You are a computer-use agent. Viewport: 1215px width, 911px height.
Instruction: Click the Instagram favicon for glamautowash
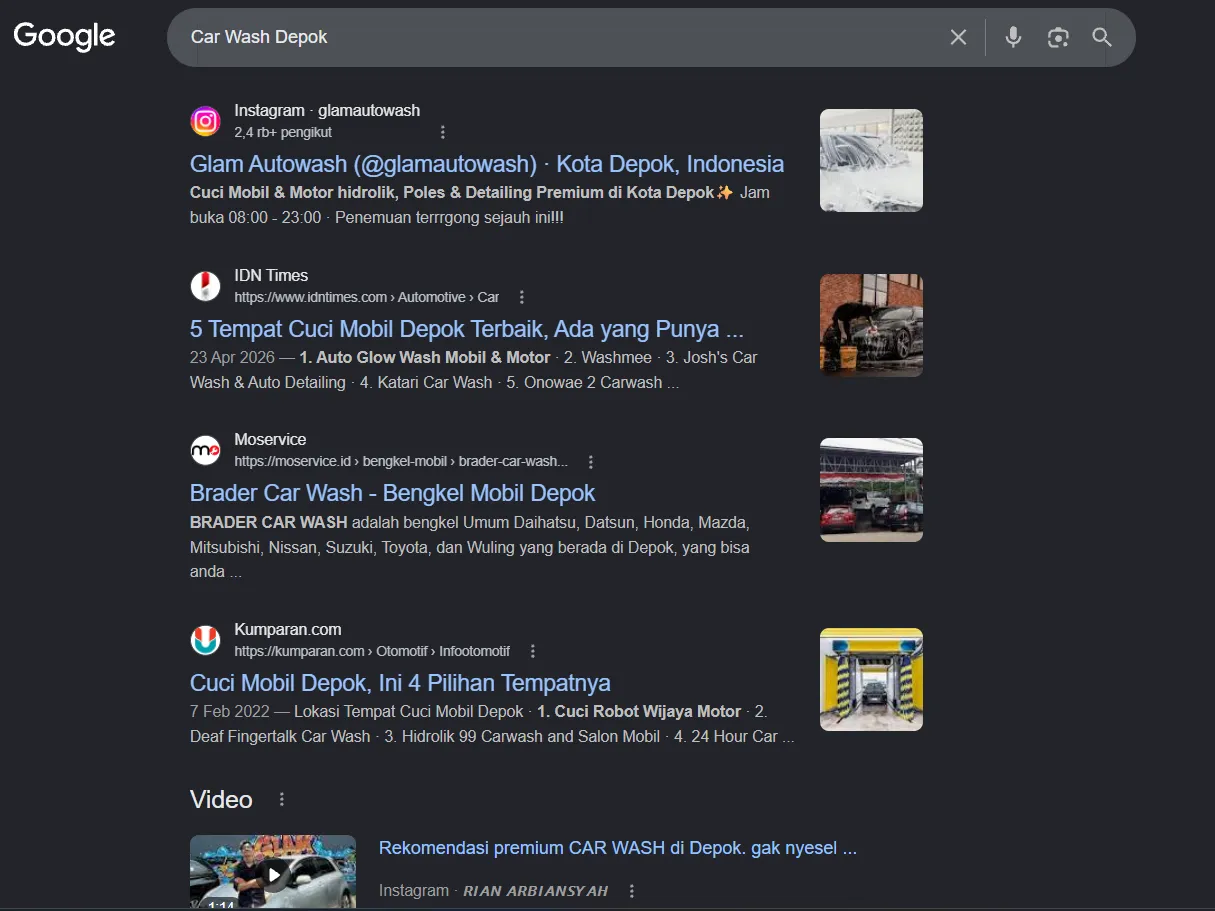coord(205,121)
